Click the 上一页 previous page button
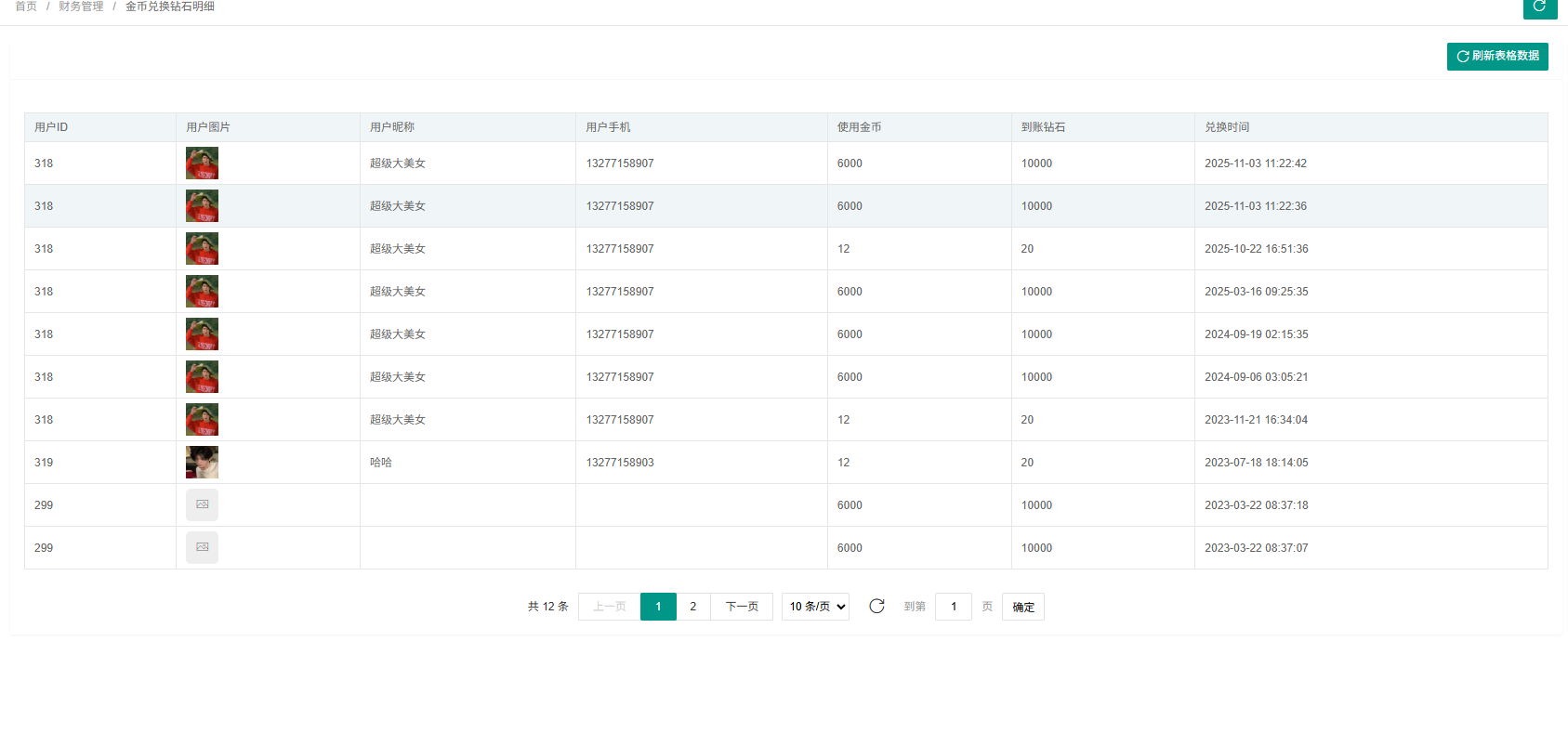 (609, 607)
